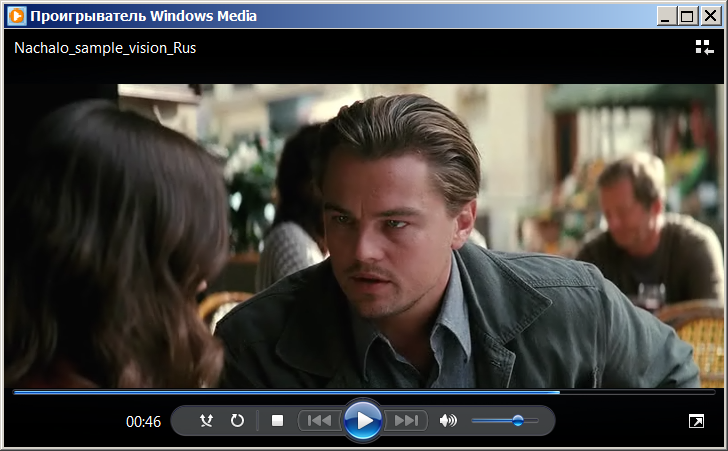The image size is (728, 451).
Task: Skip to the previous track
Action: click(319, 421)
